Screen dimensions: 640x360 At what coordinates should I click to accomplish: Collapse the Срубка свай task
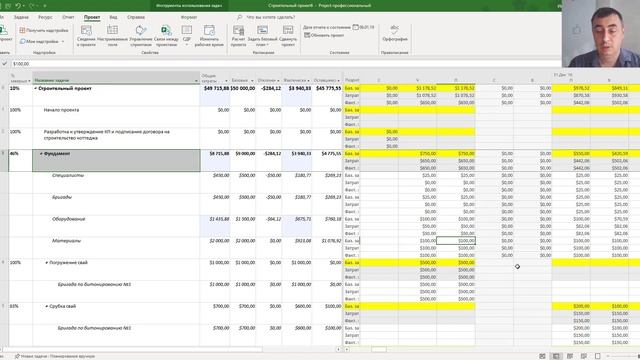tap(47, 306)
